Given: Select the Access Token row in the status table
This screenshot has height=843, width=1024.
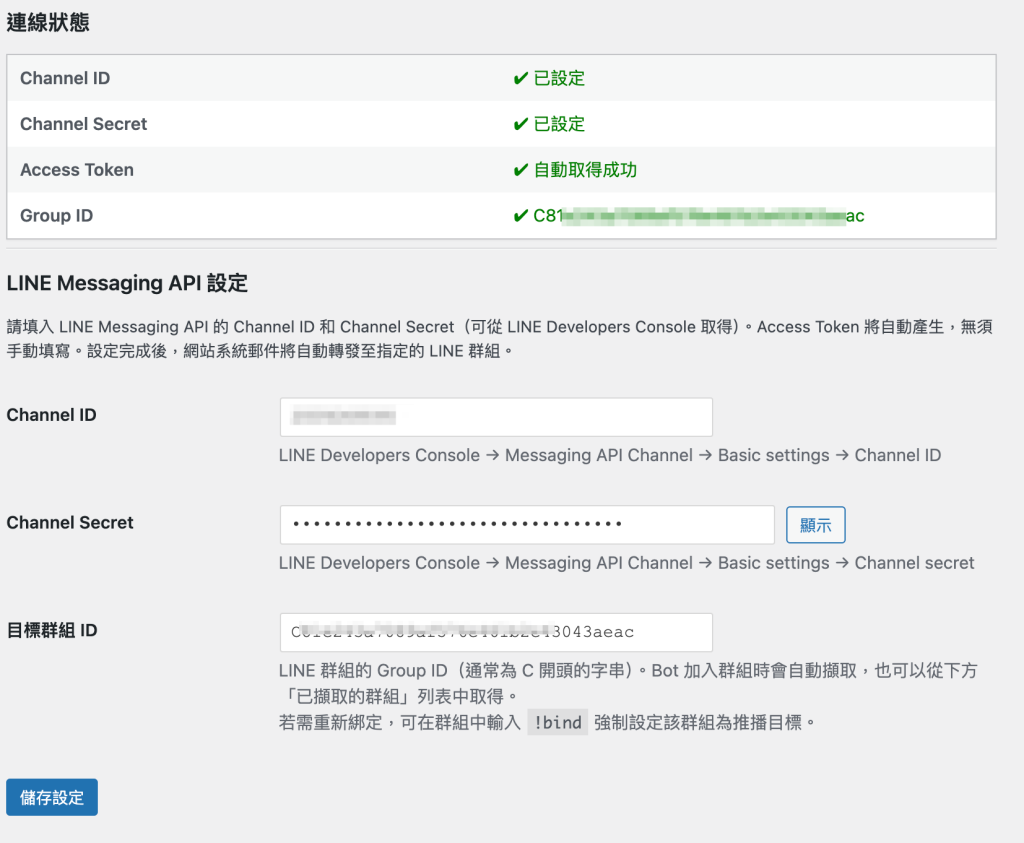Looking at the screenshot, I should (x=77, y=170).
